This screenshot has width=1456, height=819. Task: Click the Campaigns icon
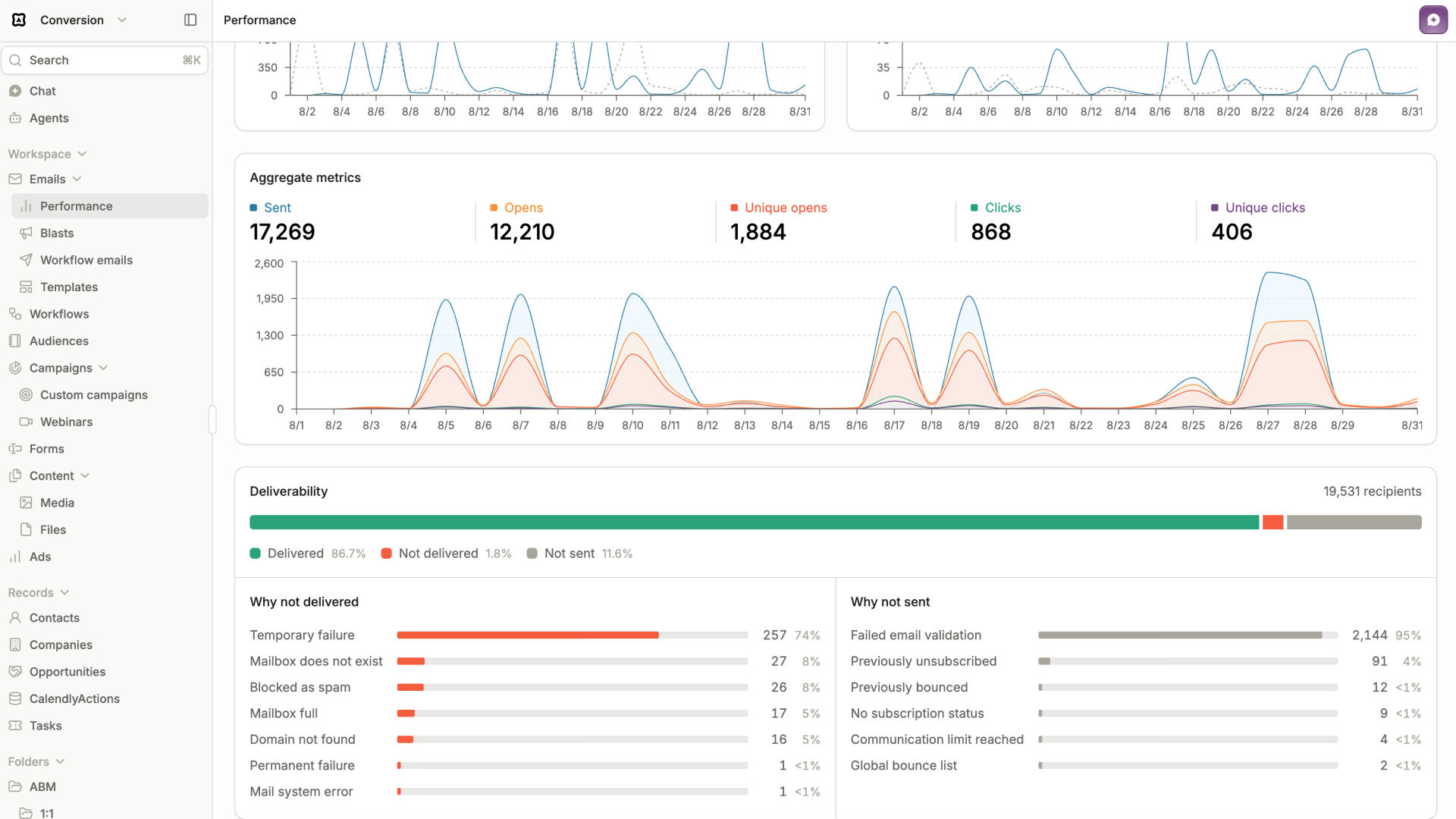pyautogui.click(x=15, y=368)
